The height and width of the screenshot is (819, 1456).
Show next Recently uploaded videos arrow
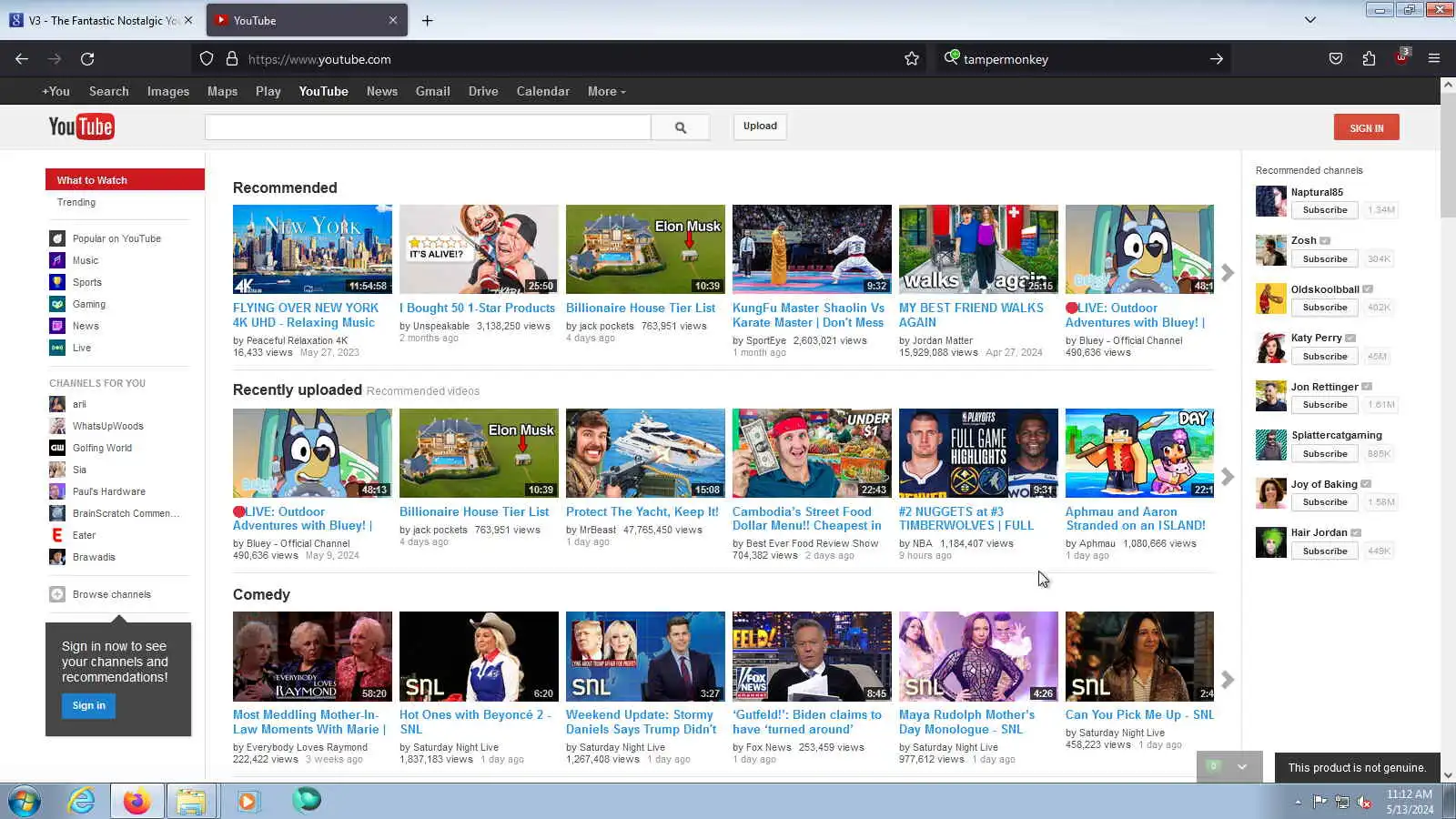(x=1228, y=477)
